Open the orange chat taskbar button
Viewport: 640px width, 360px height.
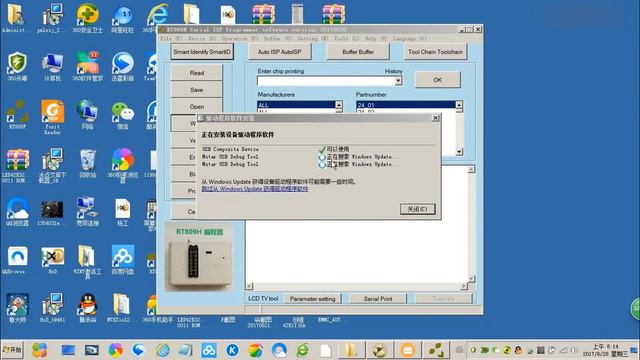pos(408,350)
